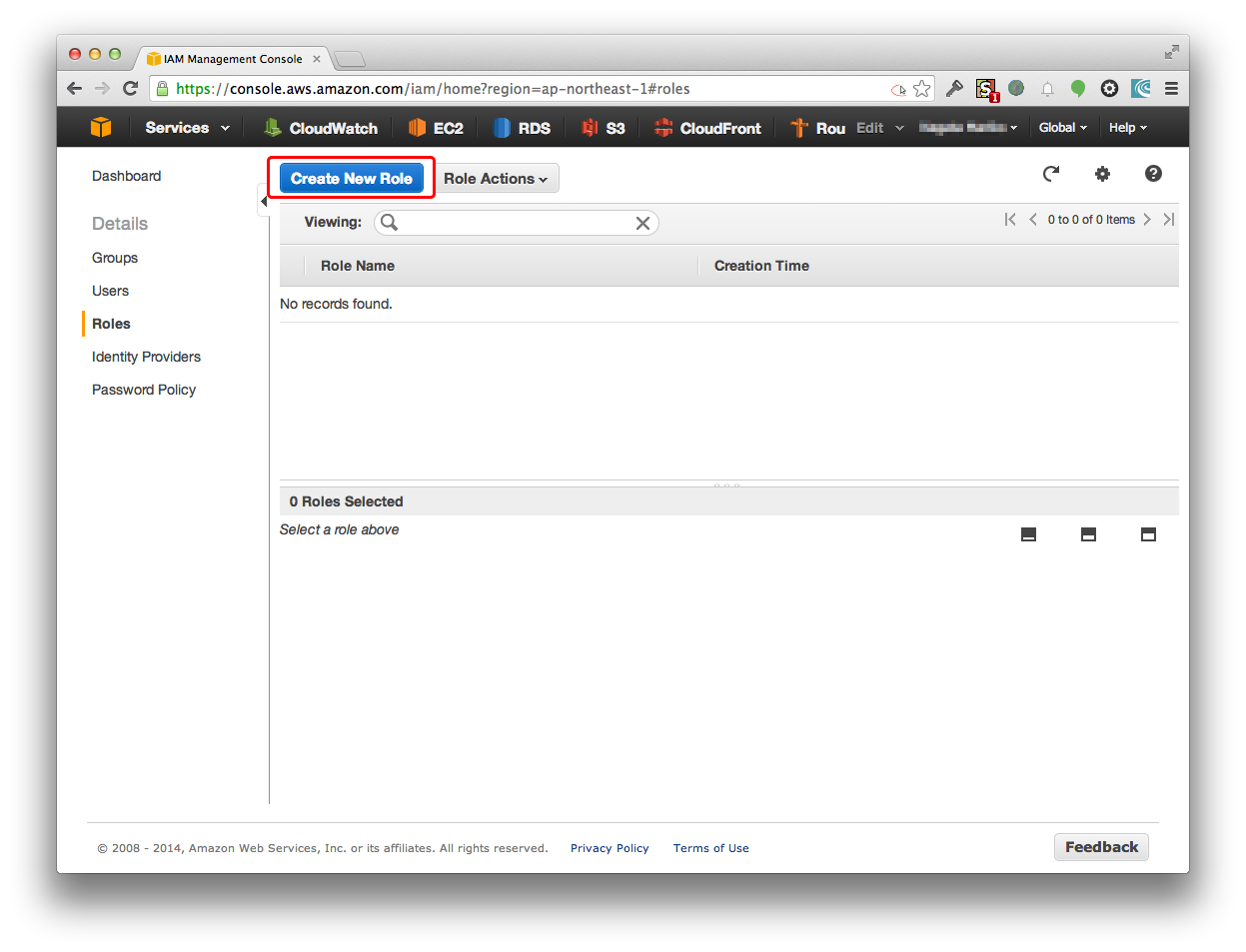This screenshot has height=952, width=1246.
Task: Open the Global region dropdown
Action: point(1062,128)
